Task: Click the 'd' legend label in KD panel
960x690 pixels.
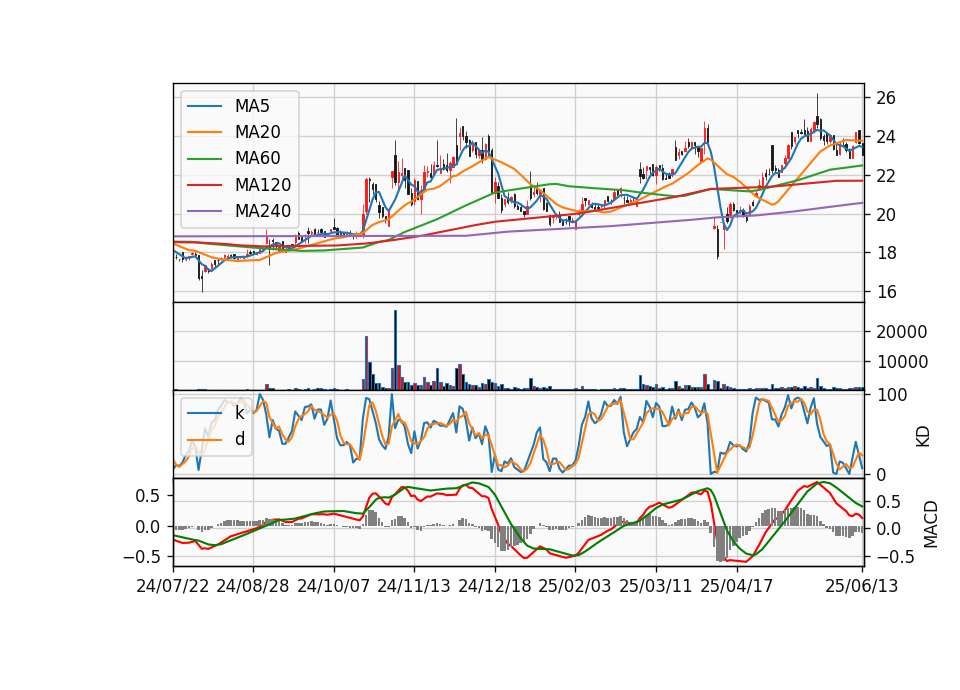Action: [x=240, y=439]
